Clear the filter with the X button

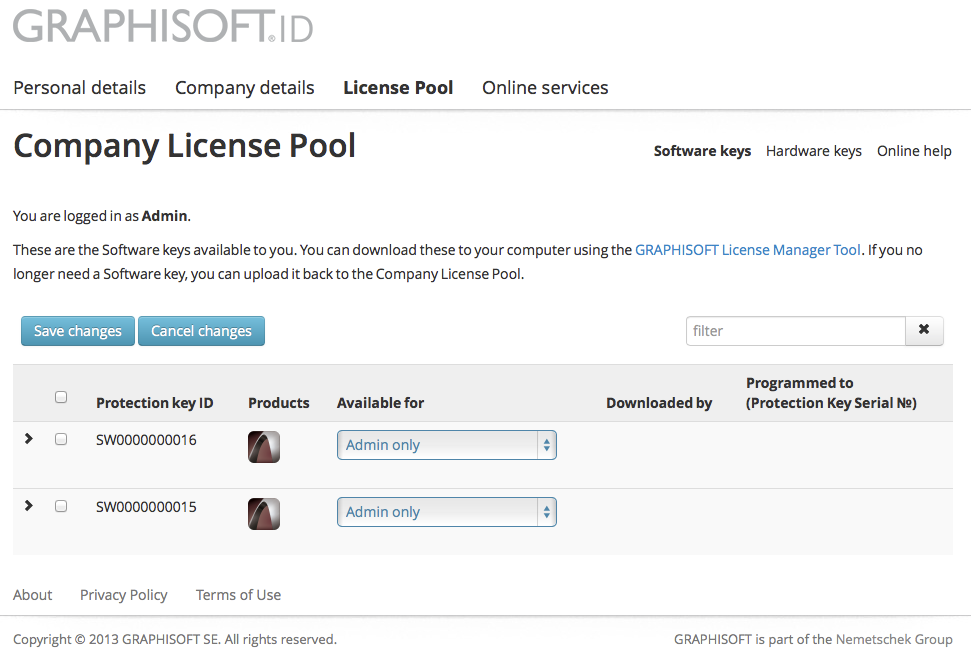click(924, 331)
